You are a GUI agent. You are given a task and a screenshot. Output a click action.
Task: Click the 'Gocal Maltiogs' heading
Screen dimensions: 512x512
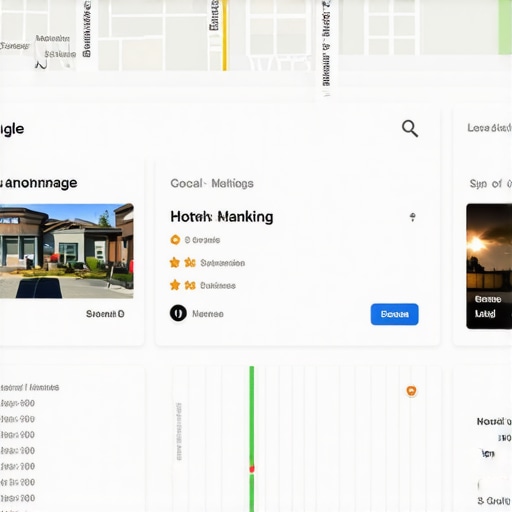point(212,183)
